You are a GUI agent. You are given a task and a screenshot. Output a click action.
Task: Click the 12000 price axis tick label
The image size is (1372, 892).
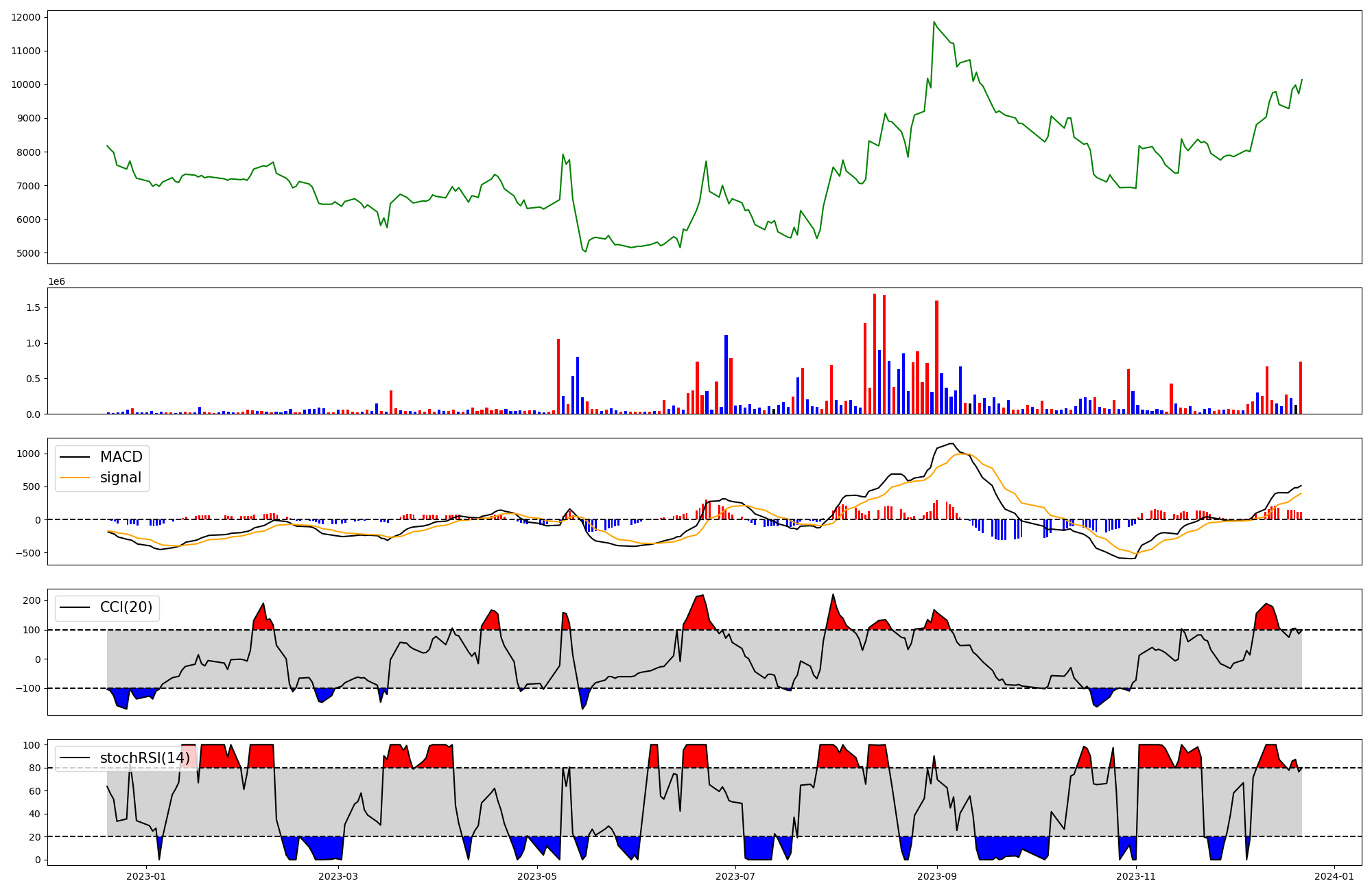click(x=25, y=17)
